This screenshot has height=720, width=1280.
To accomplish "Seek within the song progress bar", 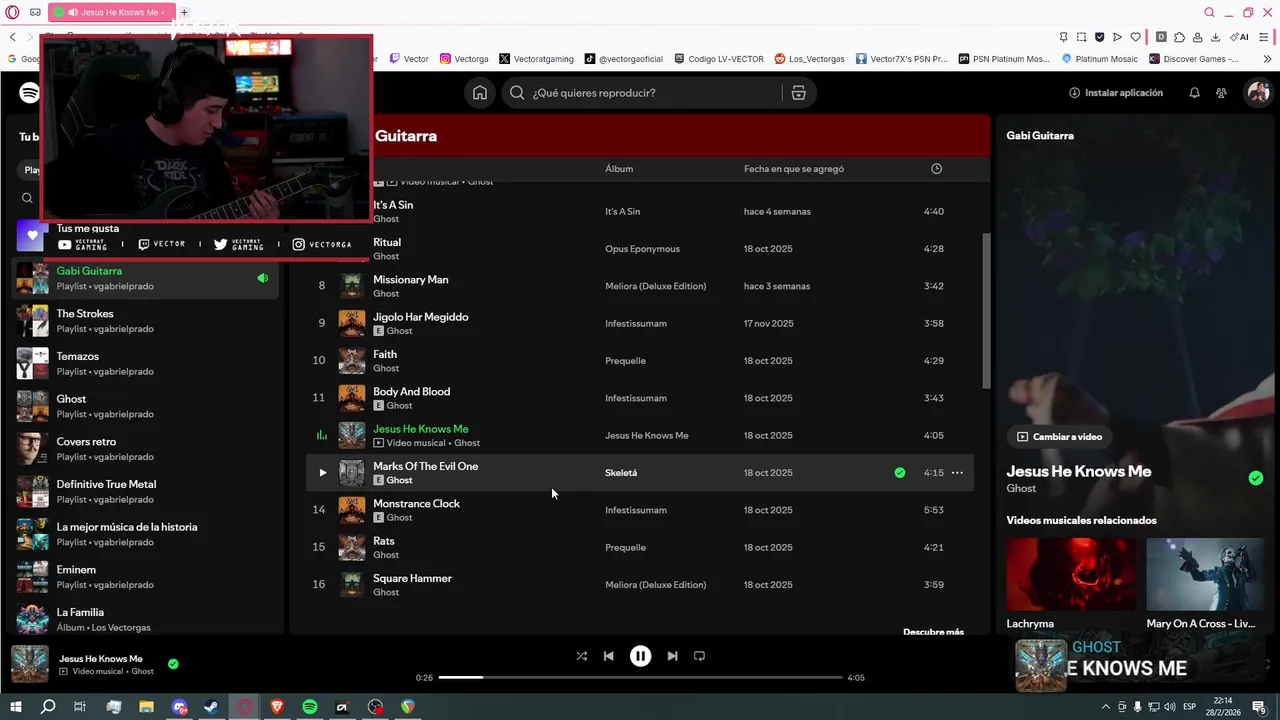I will (x=640, y=677).
